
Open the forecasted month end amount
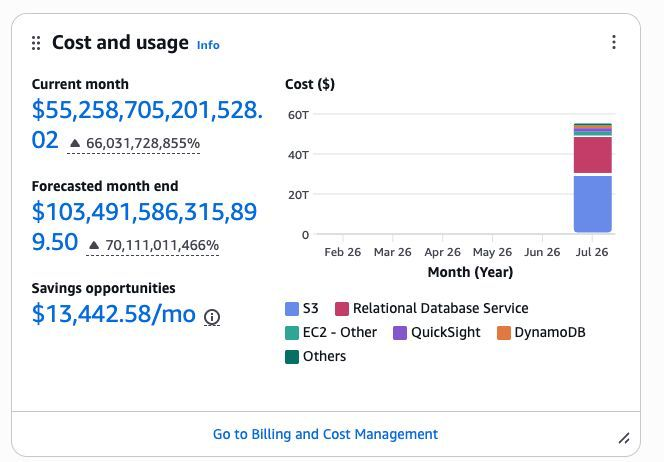click(144, 227)
